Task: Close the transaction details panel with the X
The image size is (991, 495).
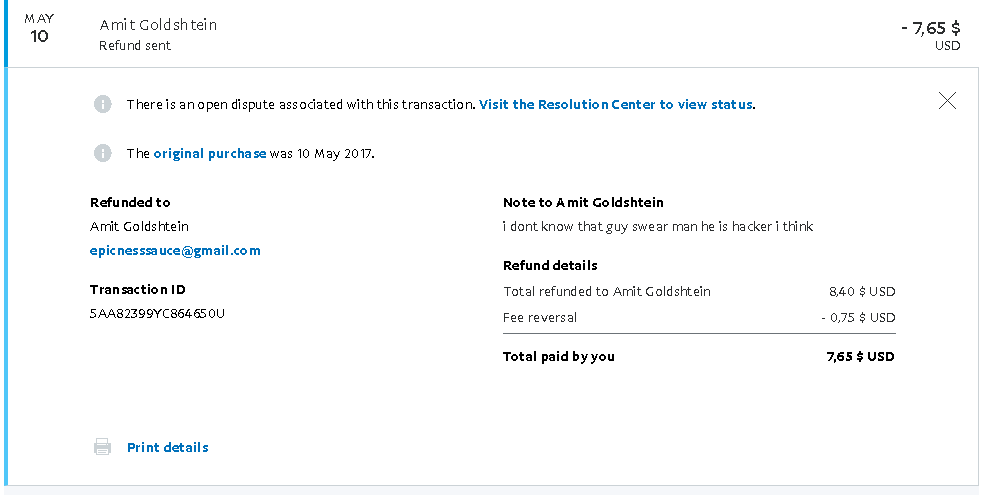Action: tap(947, 100)
